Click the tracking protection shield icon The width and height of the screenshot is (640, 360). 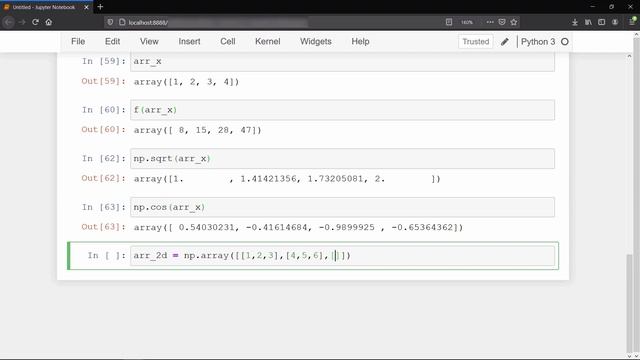tap(110, 22)
